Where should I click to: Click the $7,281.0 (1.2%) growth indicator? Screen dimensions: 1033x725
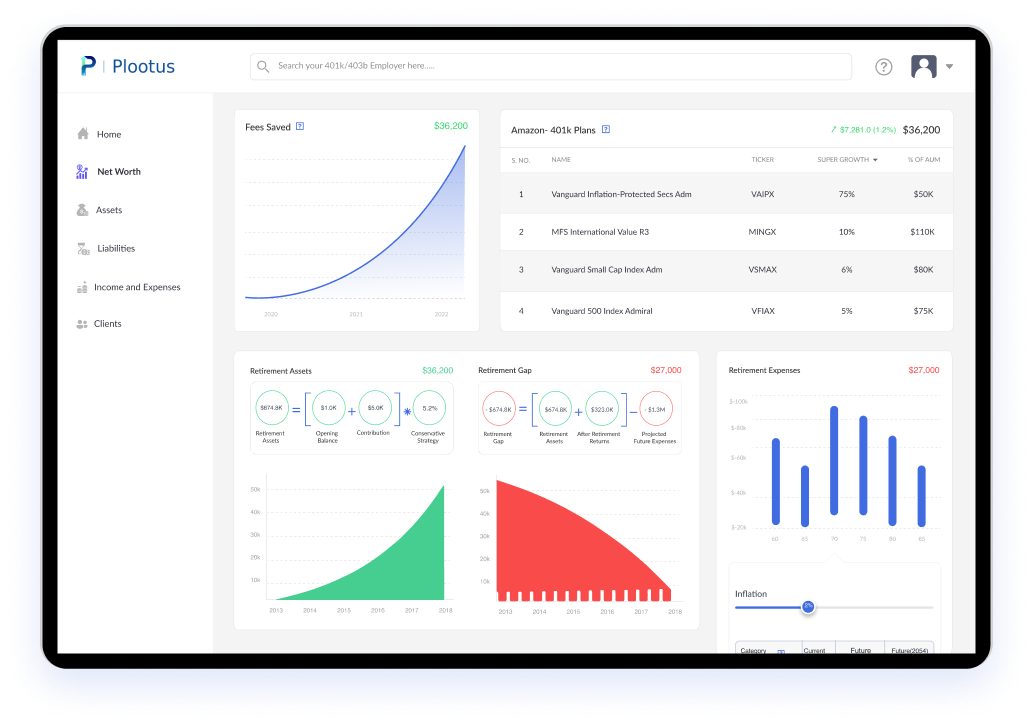tap(864, 130)
